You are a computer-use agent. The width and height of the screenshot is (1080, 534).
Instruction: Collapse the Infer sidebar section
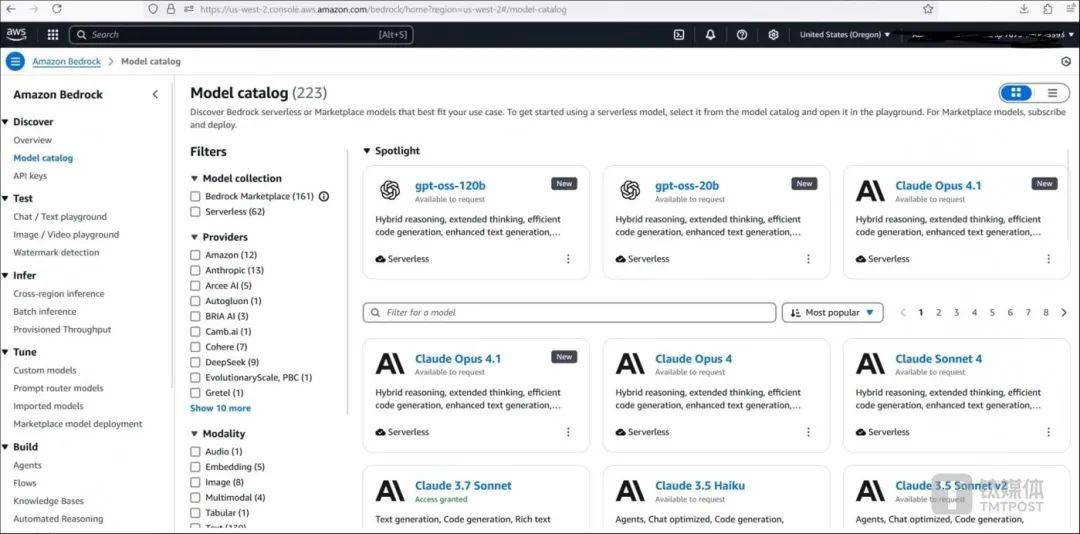[x=6, y=276]
